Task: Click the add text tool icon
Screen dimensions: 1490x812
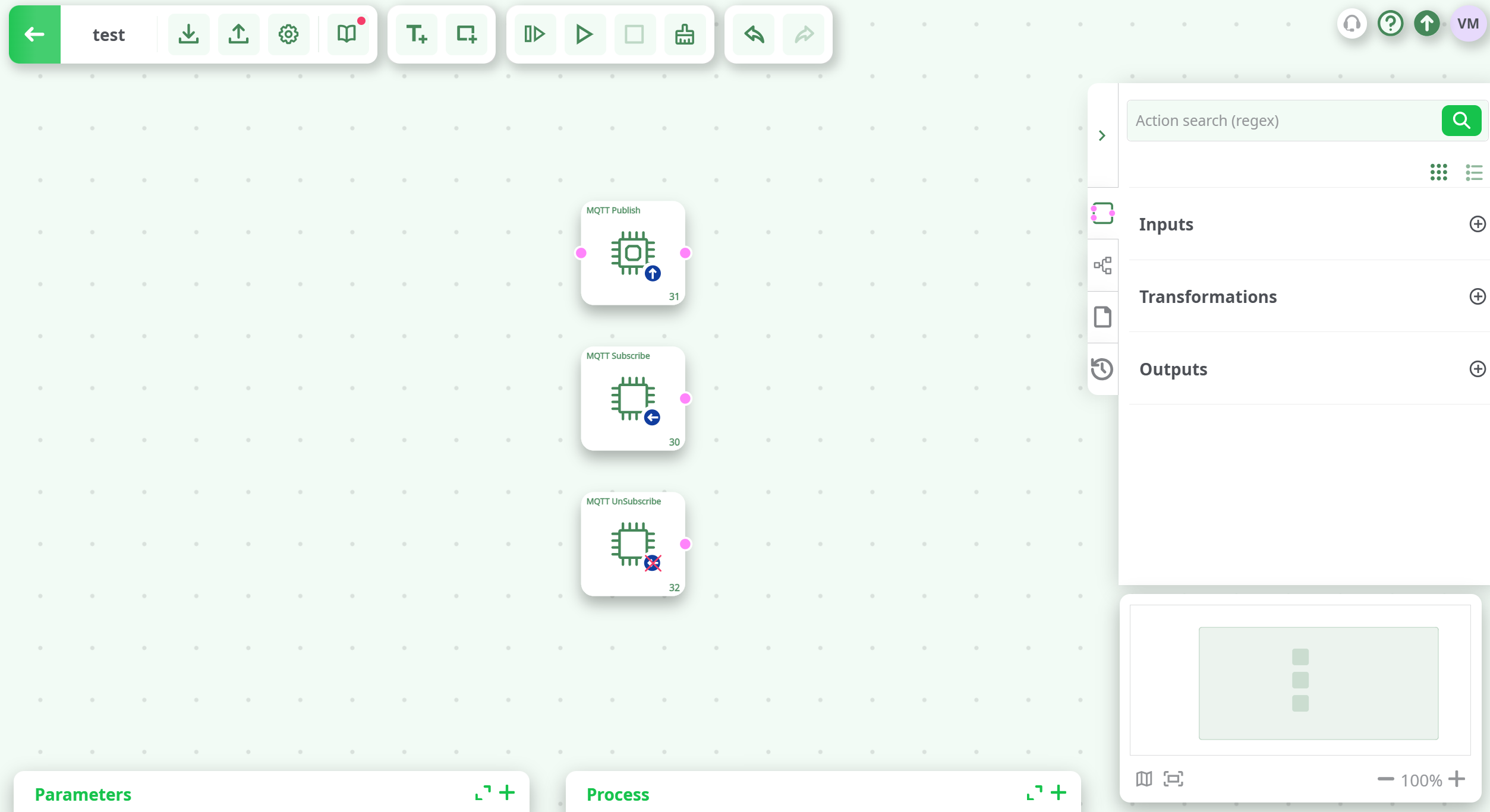Action: click(x=416, y=34)
